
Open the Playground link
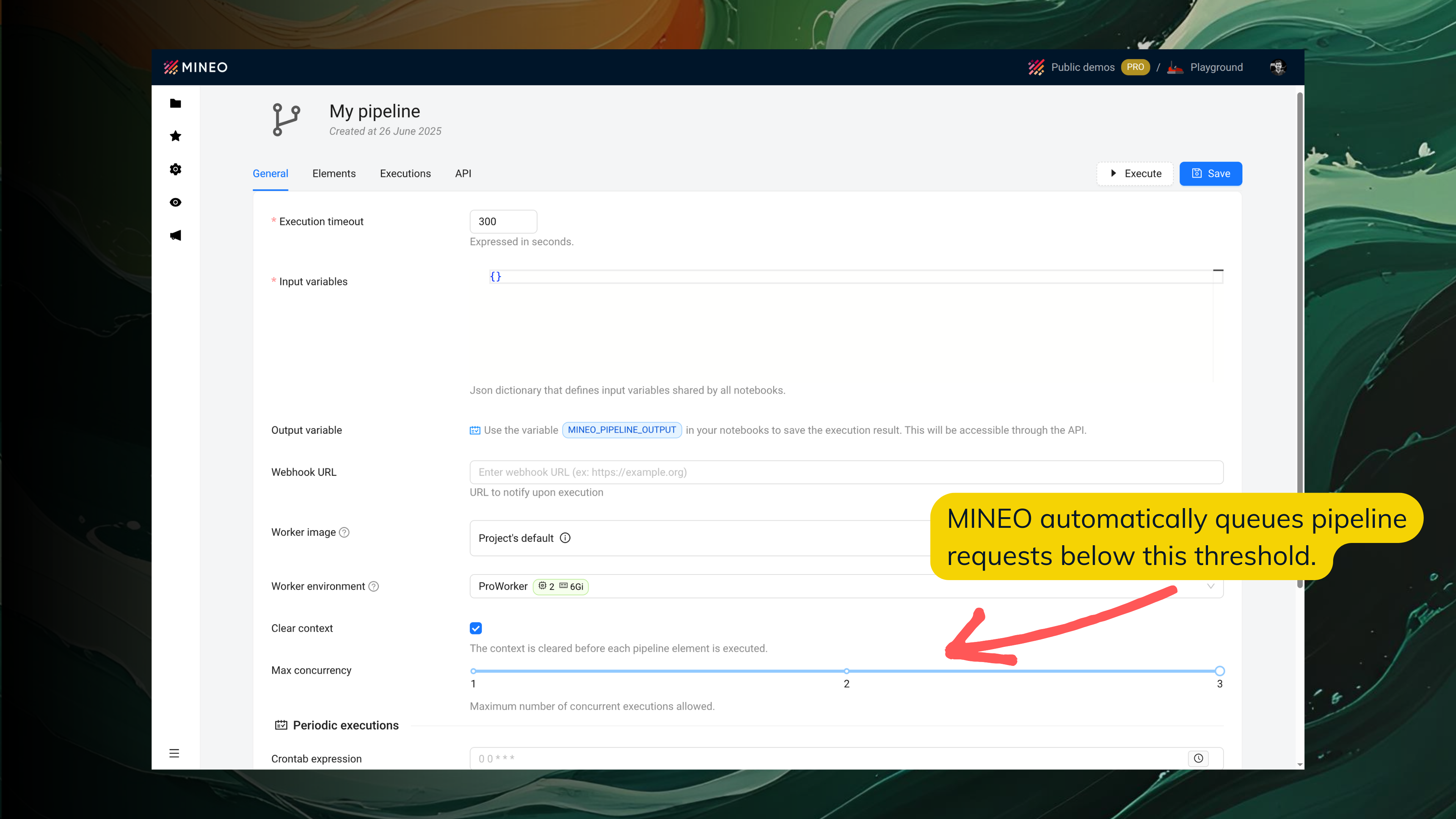pyautogui.click(x=1216, y=67)
